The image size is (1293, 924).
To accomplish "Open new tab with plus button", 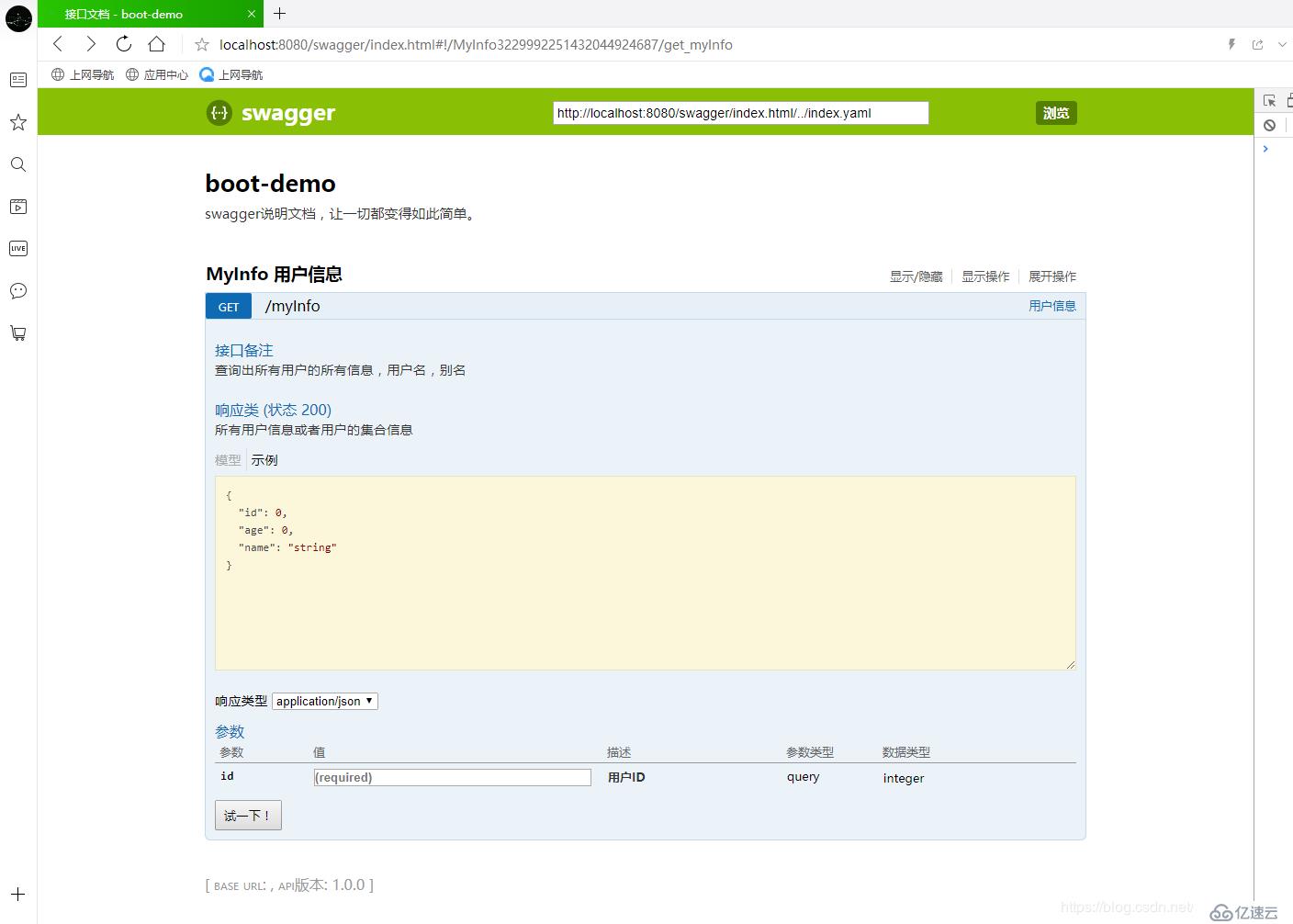I will coord(280,13).
